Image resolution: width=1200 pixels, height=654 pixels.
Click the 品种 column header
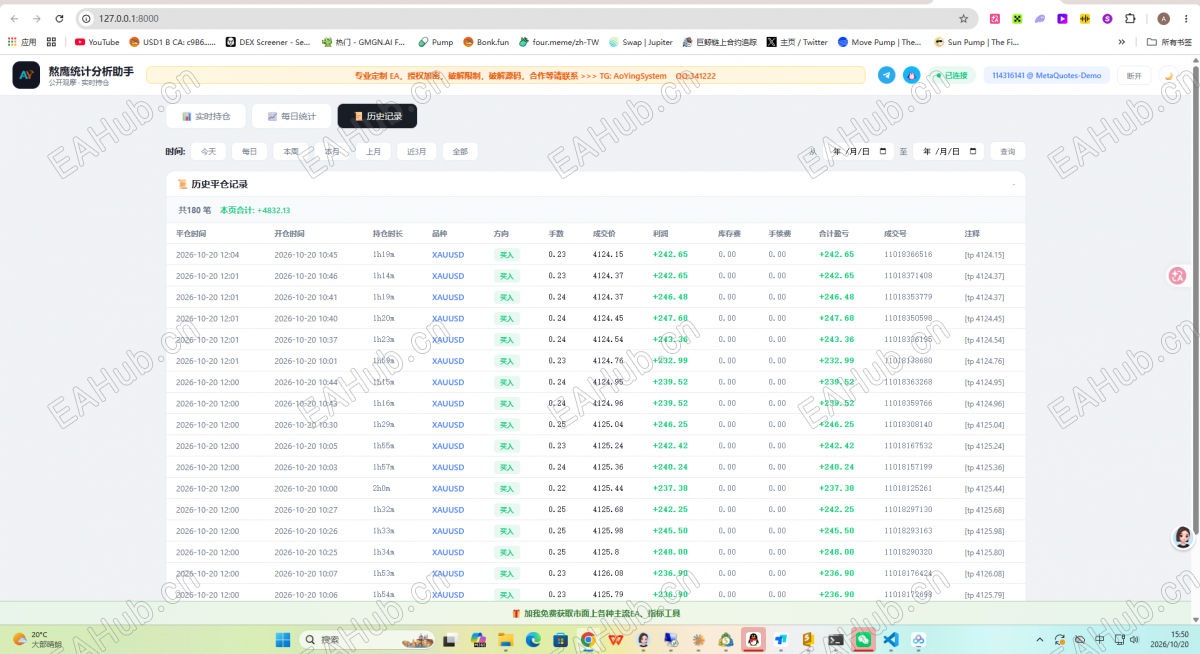point(440,234)
